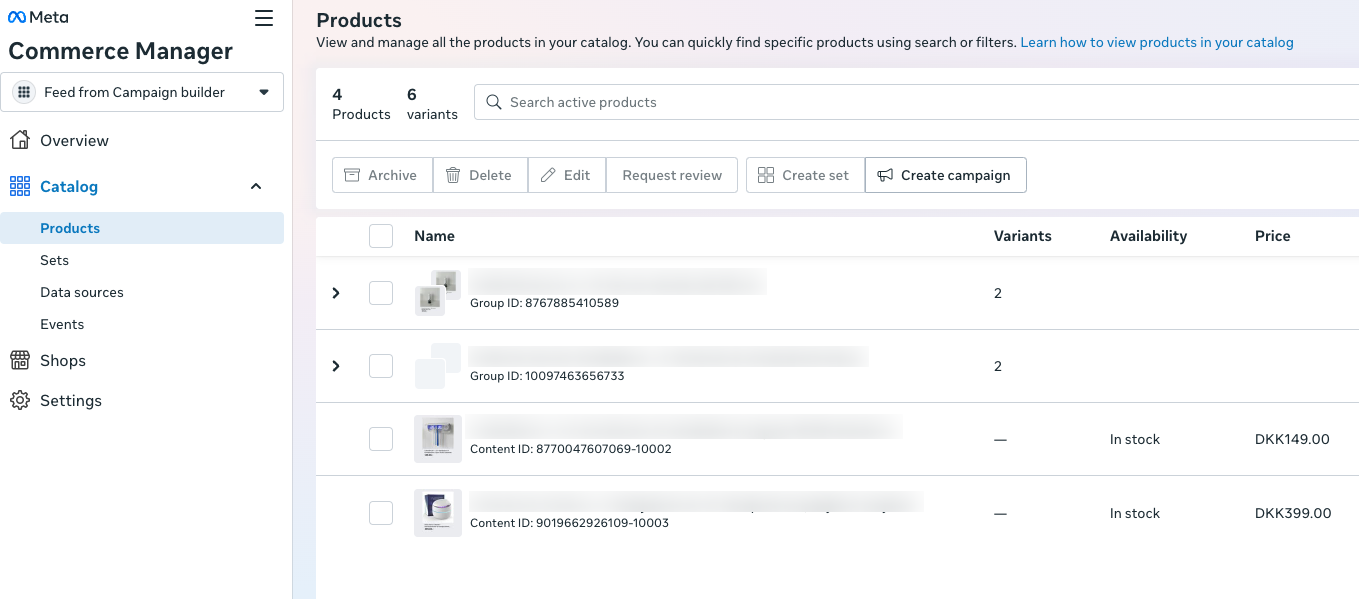Select checkbox for Group ID 8767885410589
1359x599 pixels.
click(381, 293)
